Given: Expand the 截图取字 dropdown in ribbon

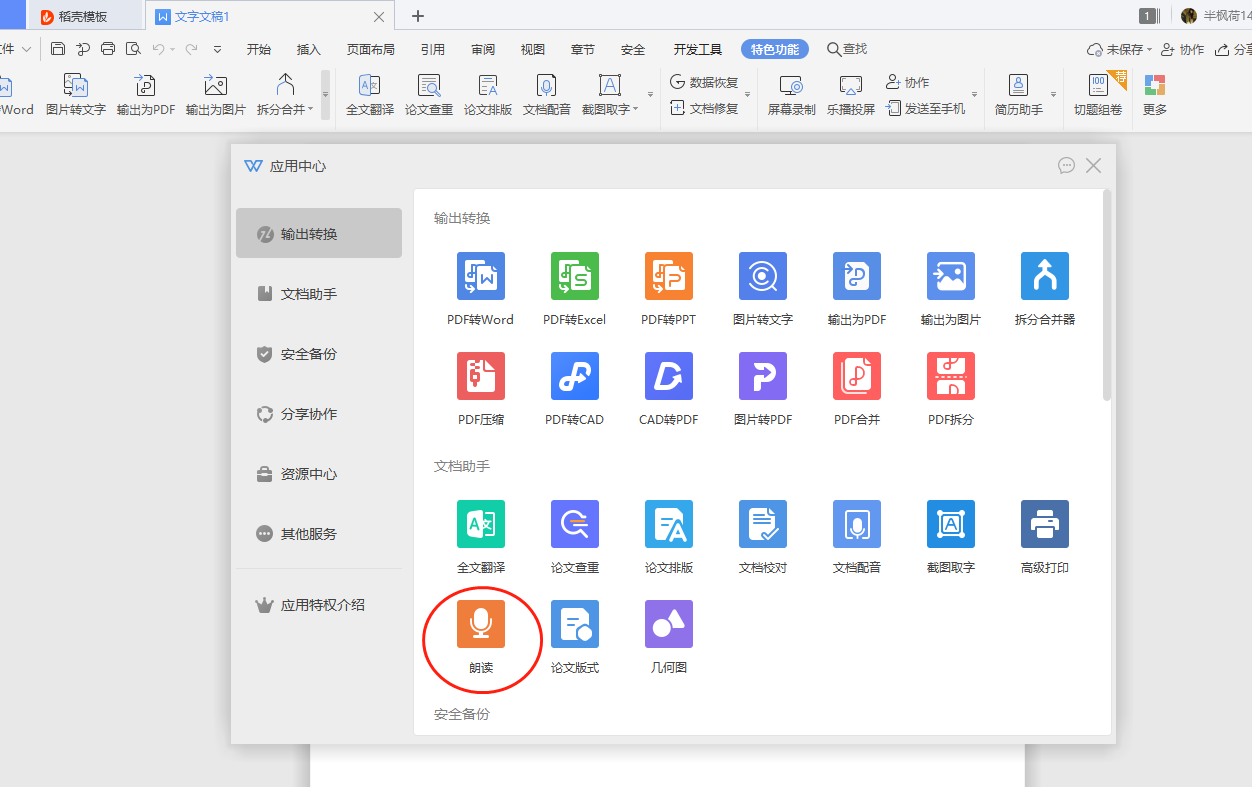Looking at the screenshot, I should click(636, 110).
